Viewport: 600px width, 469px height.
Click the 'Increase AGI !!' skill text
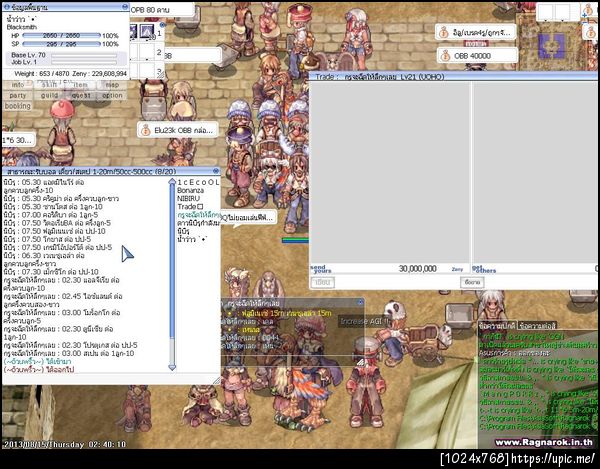click(x=365, y=322)
